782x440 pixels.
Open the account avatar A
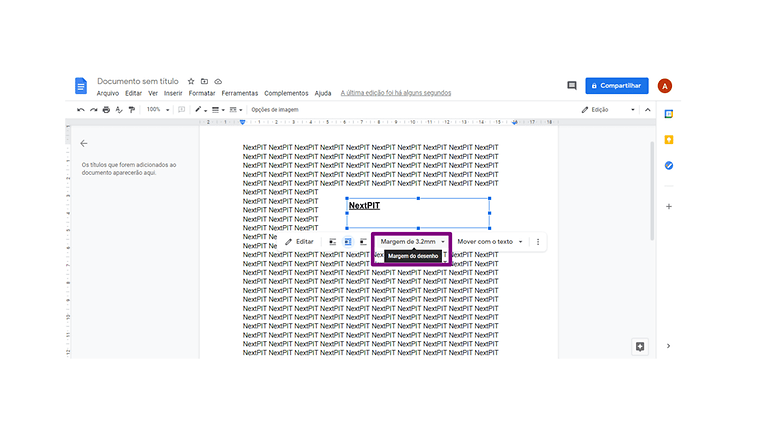pos(664,86)
